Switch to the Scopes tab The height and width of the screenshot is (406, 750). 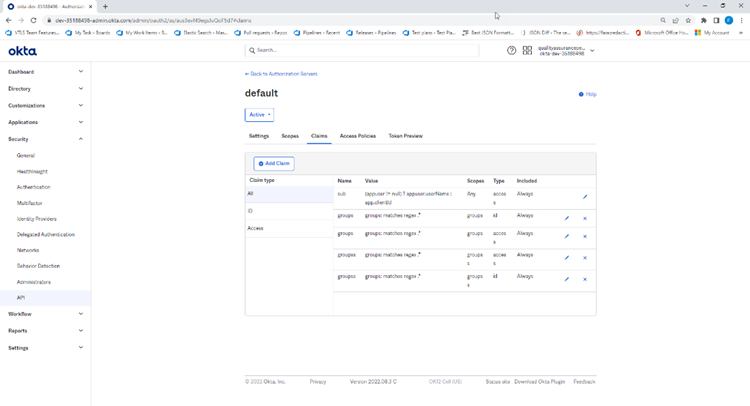click(290, 136)
